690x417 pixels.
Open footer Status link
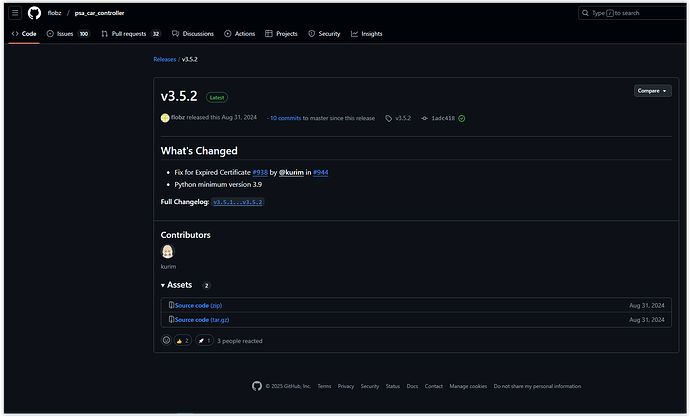click(x=393, y=386)
